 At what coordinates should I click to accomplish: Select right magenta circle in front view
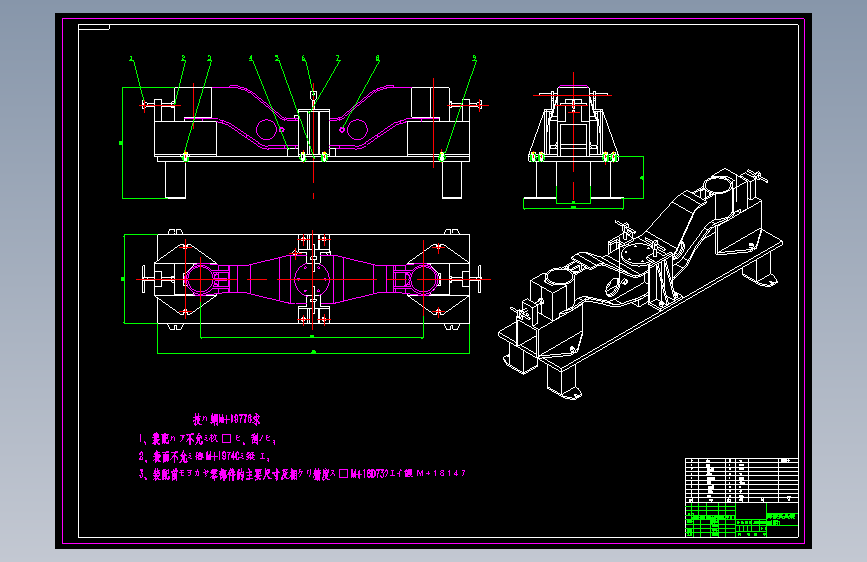[x=358, y=129]
